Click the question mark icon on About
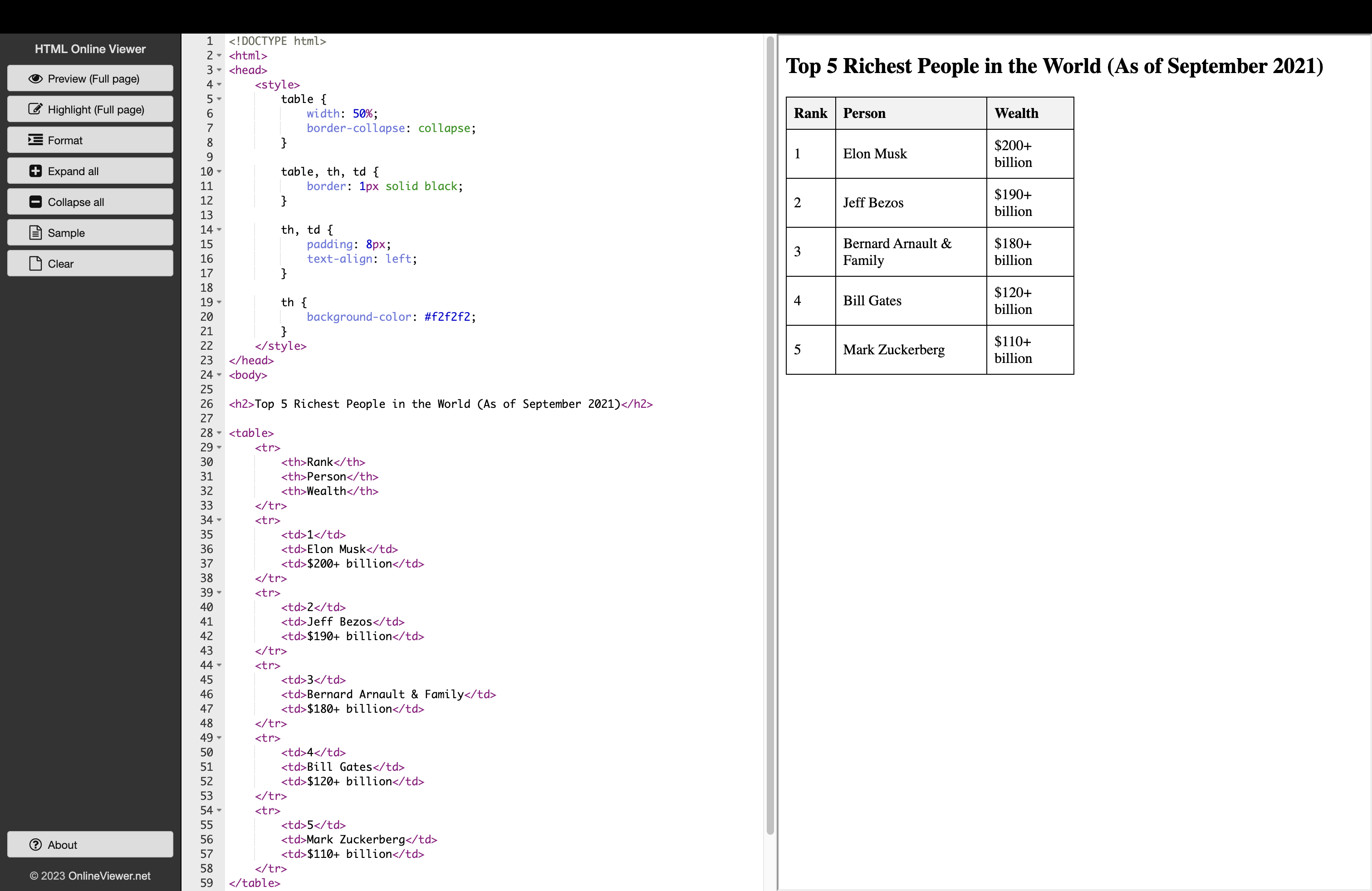The image size is (1372, 891). tap(35, 844)
